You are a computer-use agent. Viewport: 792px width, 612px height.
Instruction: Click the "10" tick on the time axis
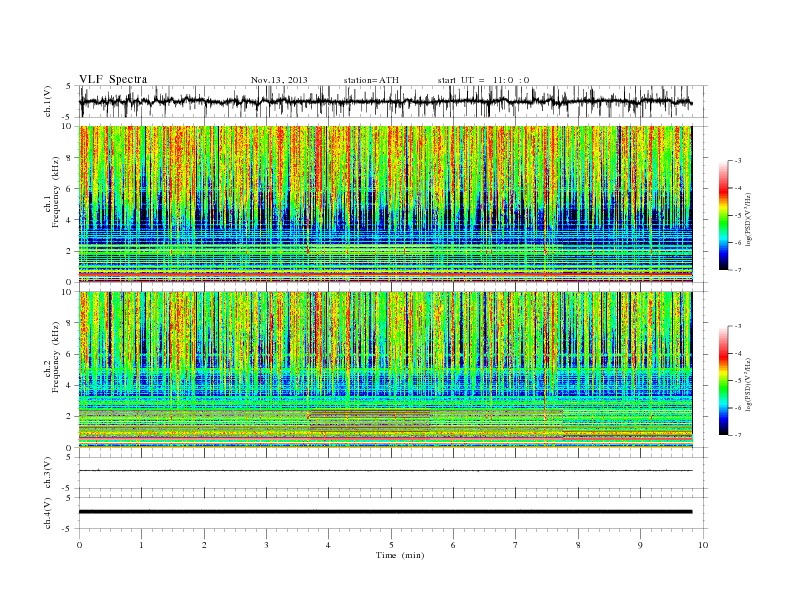click(703, 545)
